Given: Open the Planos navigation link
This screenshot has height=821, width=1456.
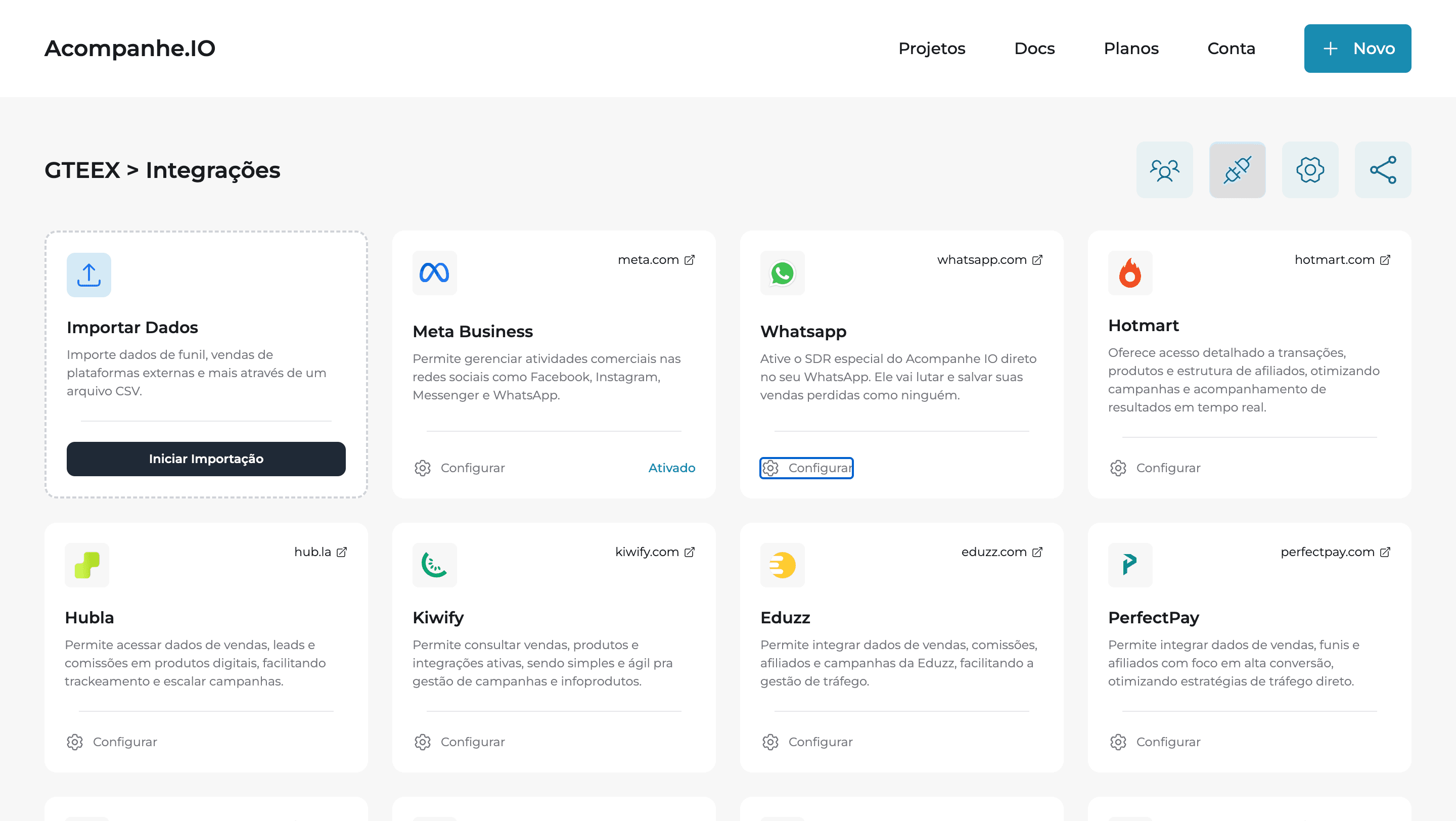Looking at the screenshot, I should tap(1130, 49).
